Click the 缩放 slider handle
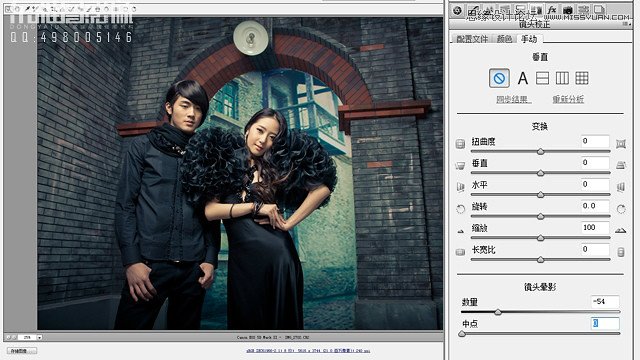This screenshot has height=360, width=640. point(540,238)
